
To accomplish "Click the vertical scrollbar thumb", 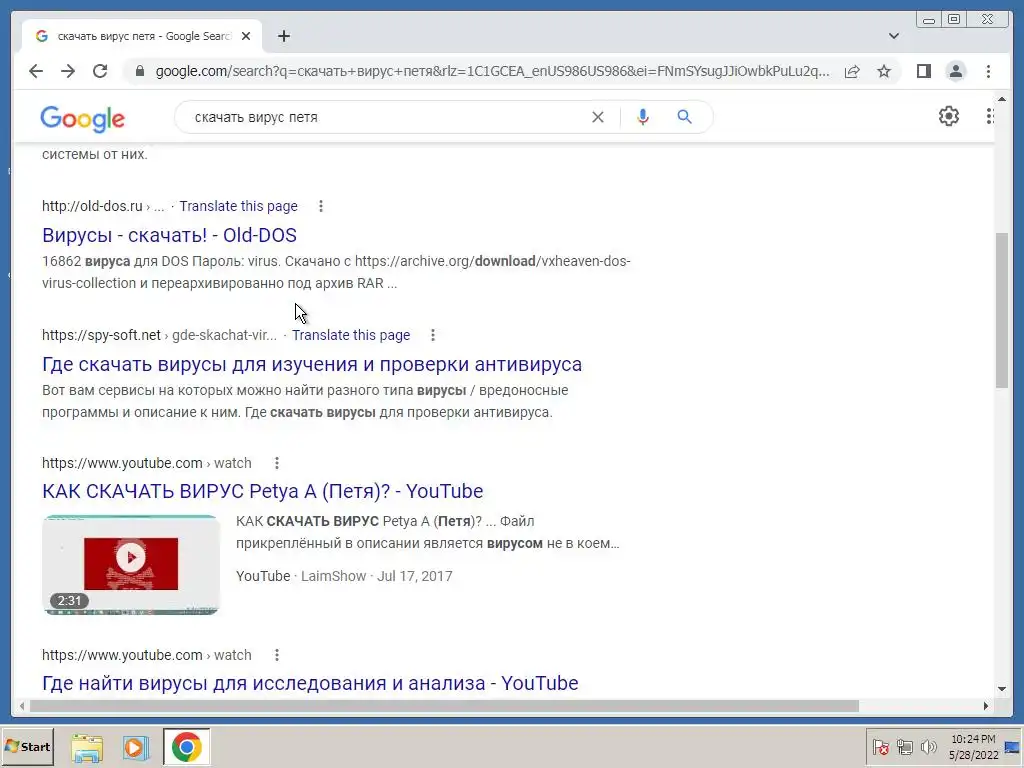I will click(1002, 310).
